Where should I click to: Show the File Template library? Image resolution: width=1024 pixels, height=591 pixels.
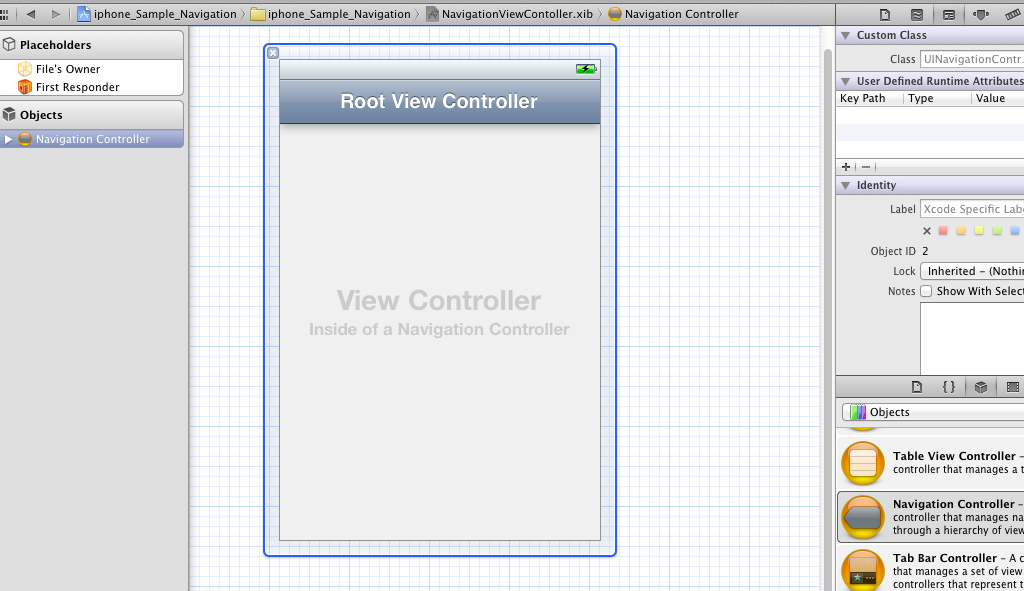pos(917,387)
